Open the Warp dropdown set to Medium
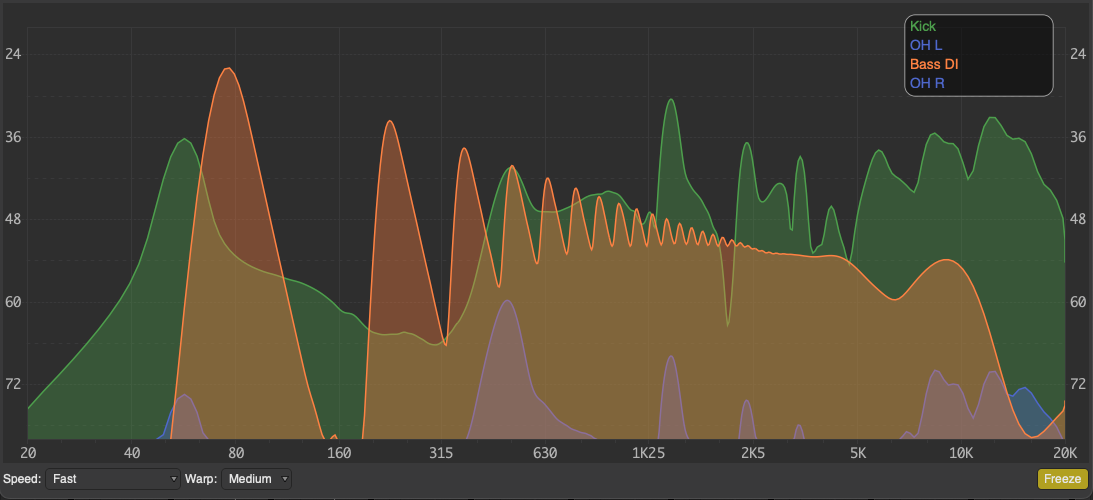Viewport: 1093px width, 500px height. point(256,479)
